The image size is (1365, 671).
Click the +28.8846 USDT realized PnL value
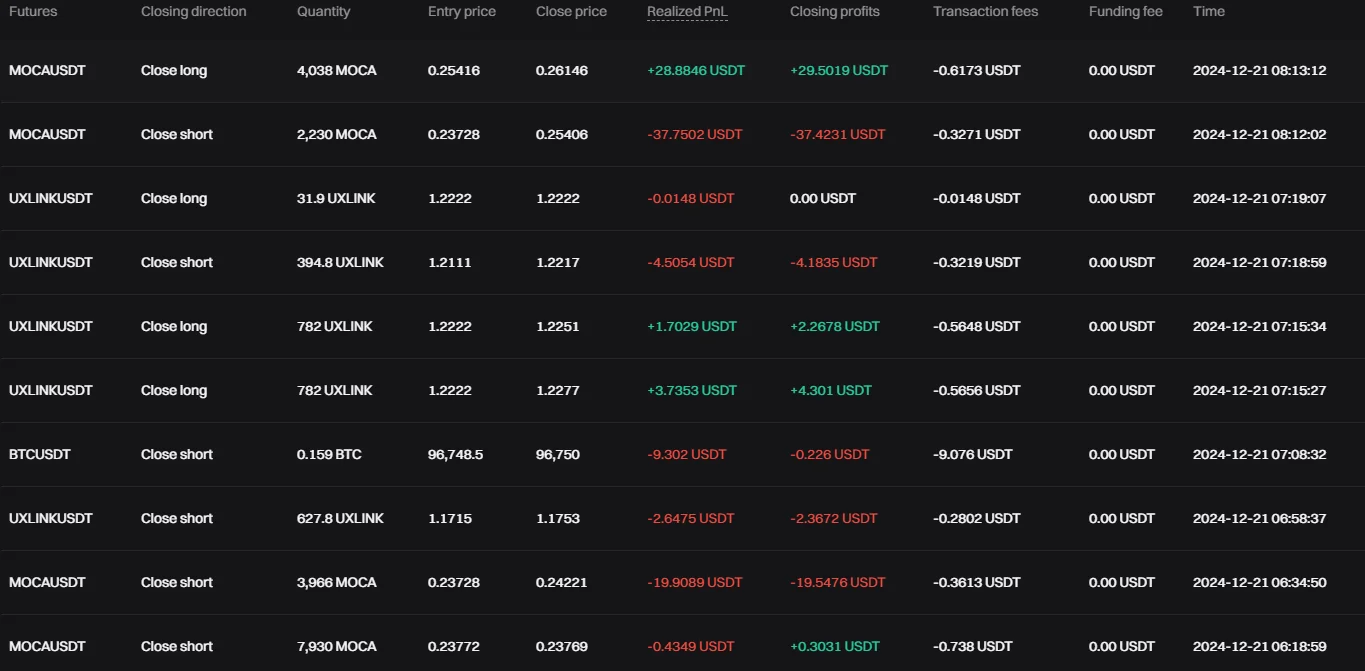tap(695, 71)
